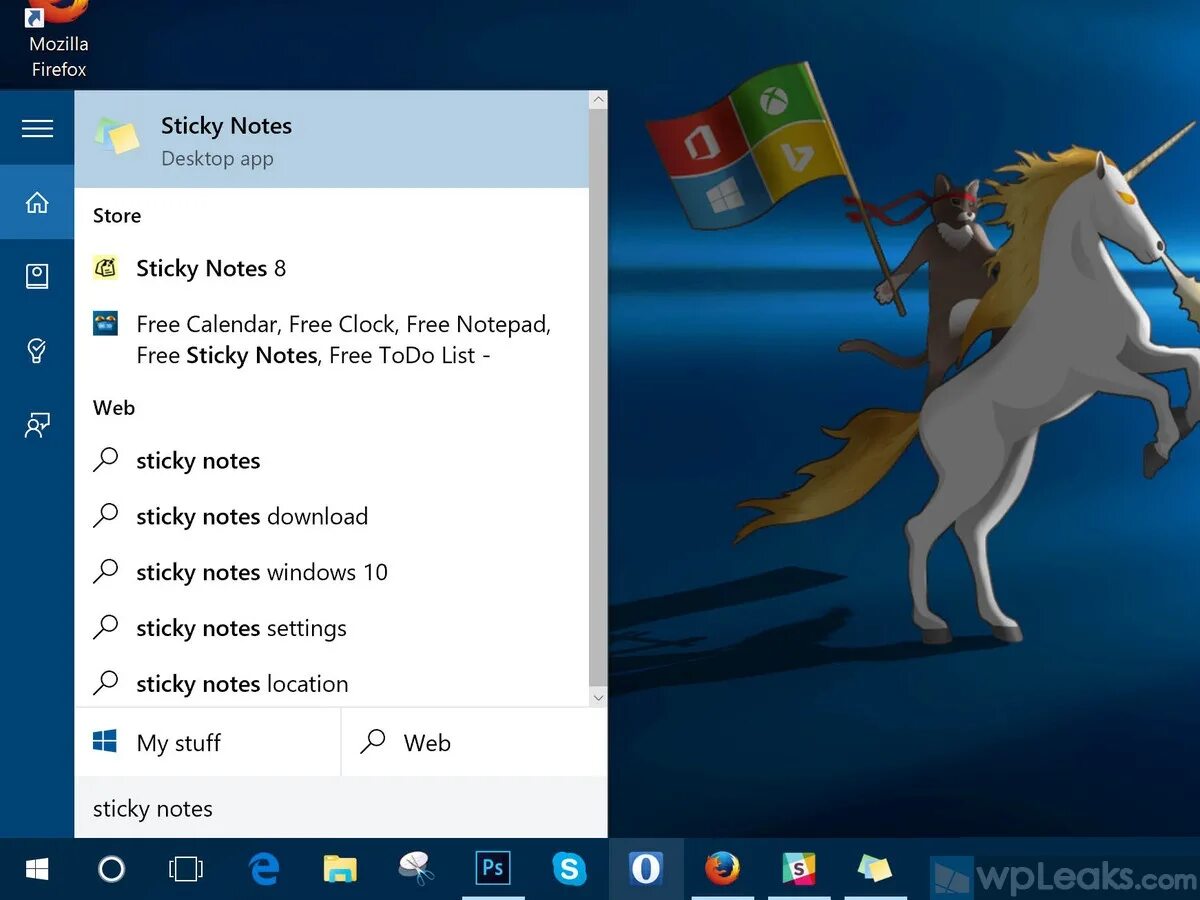The height and width of the screenshot is (900, 1200).
Task: Click magnifier icon beside 'sticky notes download'
Action: point(105,516)
